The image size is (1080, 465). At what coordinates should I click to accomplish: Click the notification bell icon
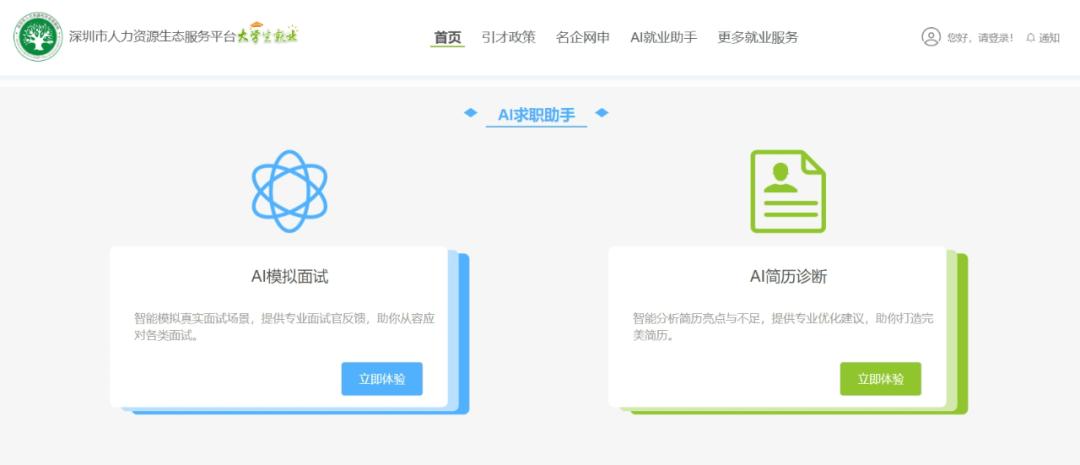[1030, 38]
